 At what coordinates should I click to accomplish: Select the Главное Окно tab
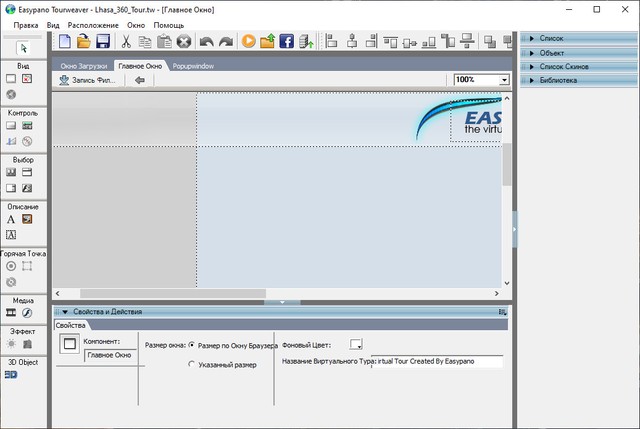[140, 66]
